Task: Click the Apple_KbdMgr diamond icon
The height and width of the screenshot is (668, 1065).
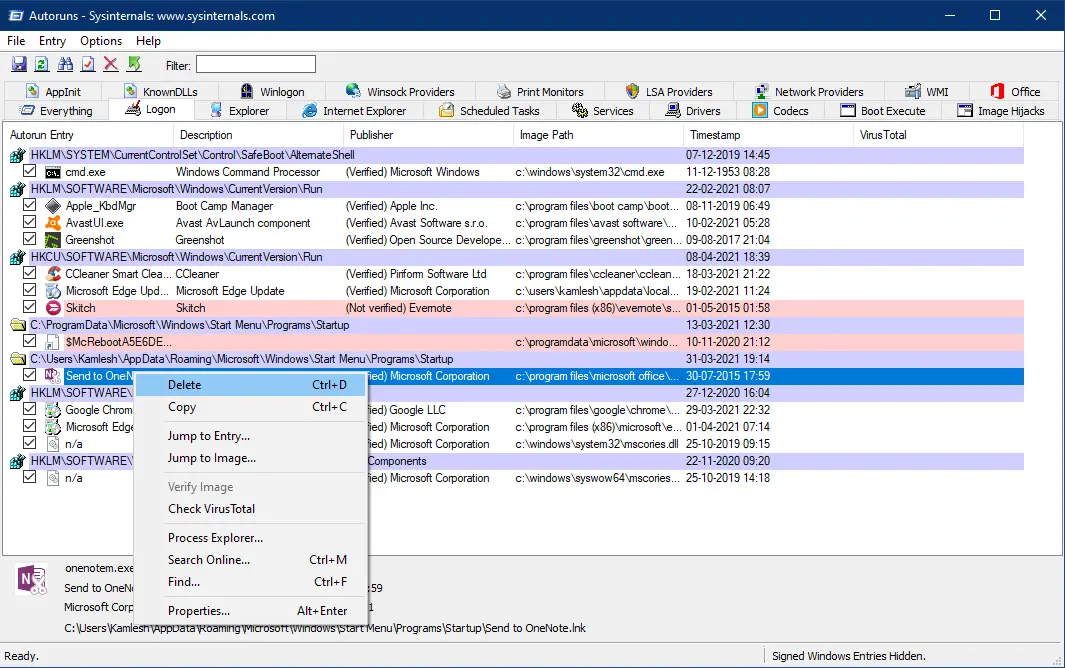Action: (x=53, y=206)
